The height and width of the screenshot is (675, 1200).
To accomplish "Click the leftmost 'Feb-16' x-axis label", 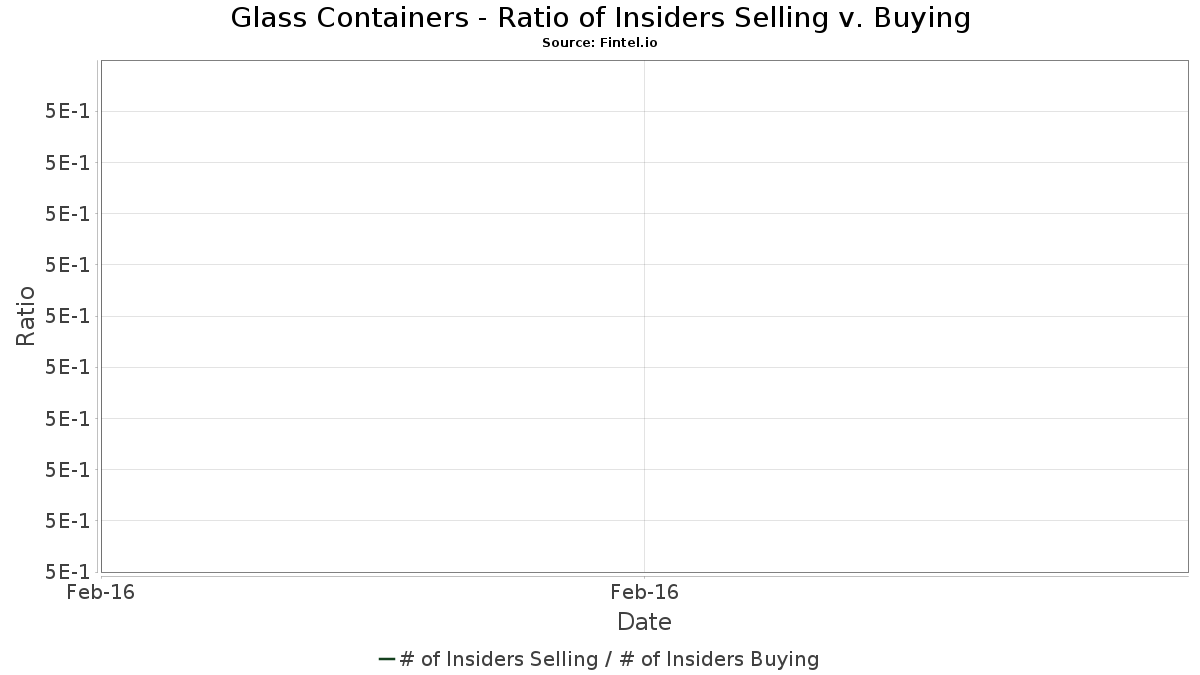I will point(100,592).
